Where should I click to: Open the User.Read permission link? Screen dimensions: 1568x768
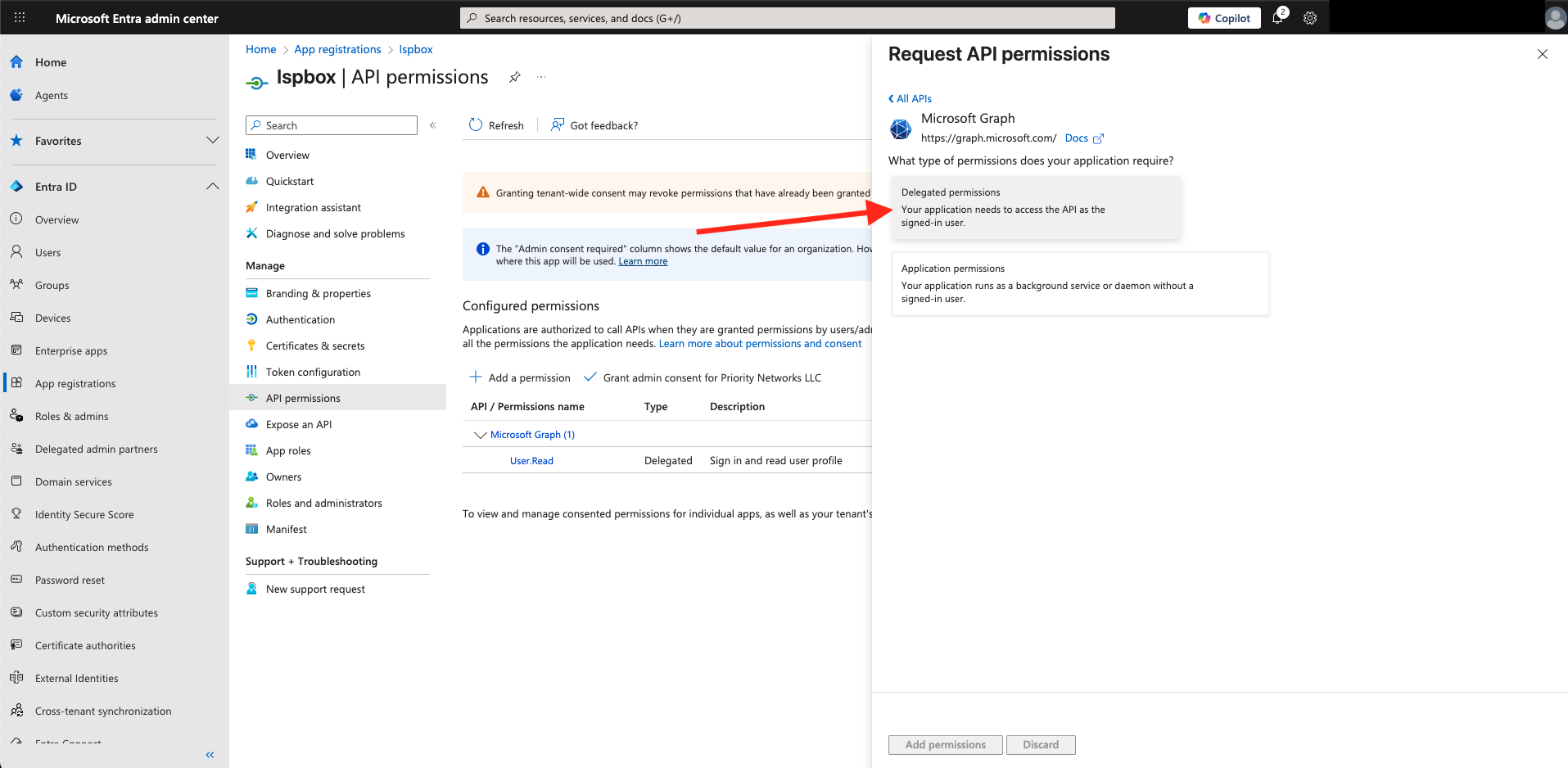click(531, 461)
